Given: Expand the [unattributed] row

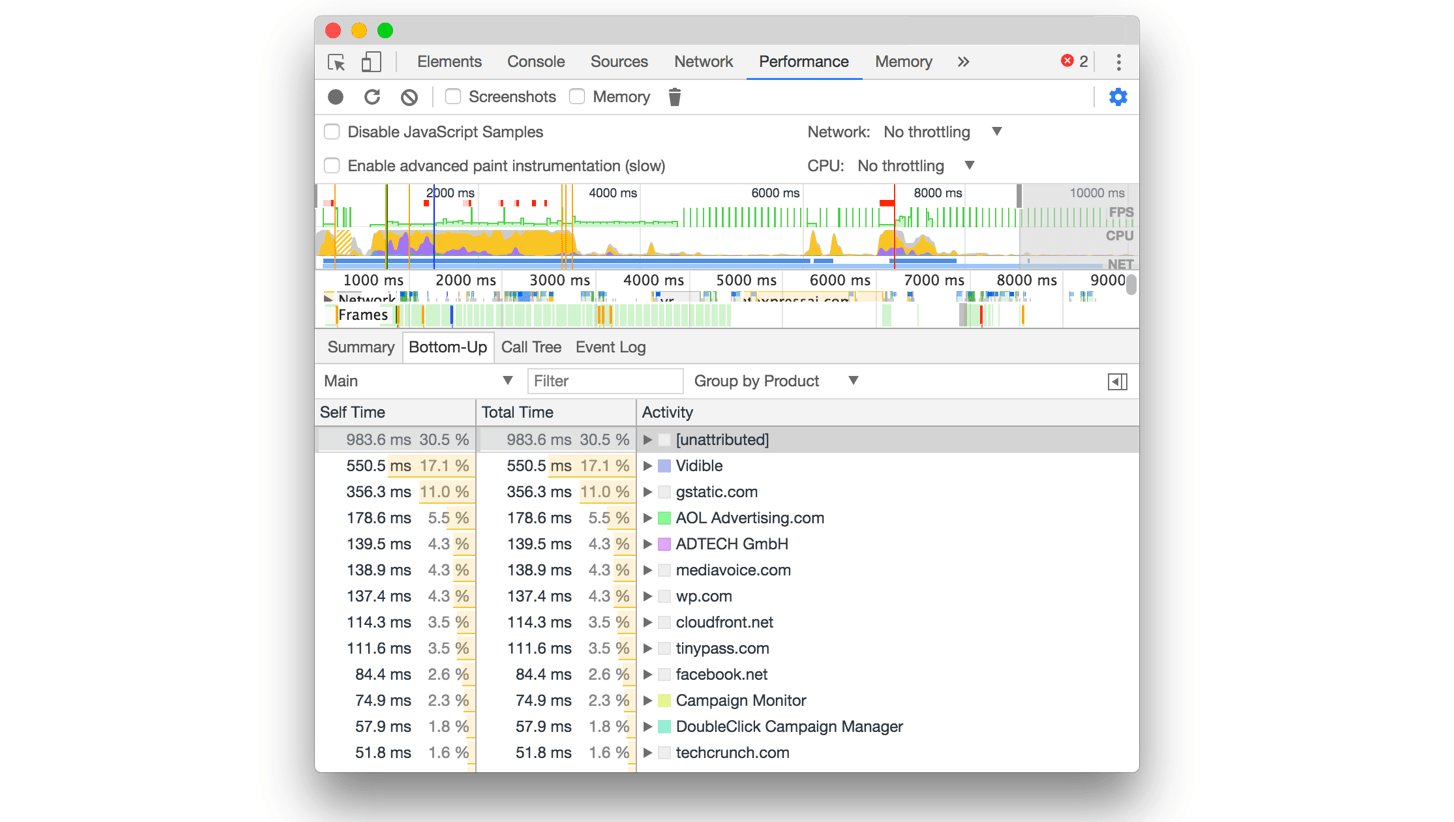Looking at the screenshot, I should (x=648, y=440).
